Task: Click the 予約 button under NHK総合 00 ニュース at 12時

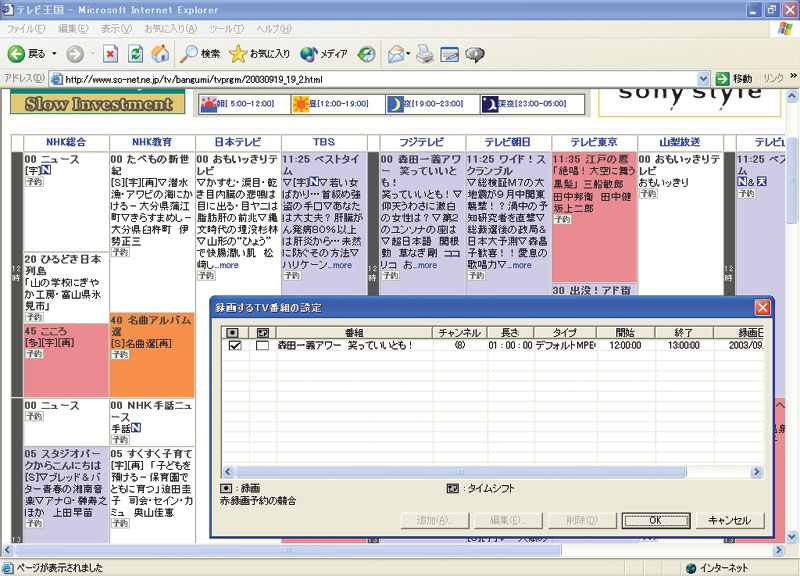Action: click(34, 182)
